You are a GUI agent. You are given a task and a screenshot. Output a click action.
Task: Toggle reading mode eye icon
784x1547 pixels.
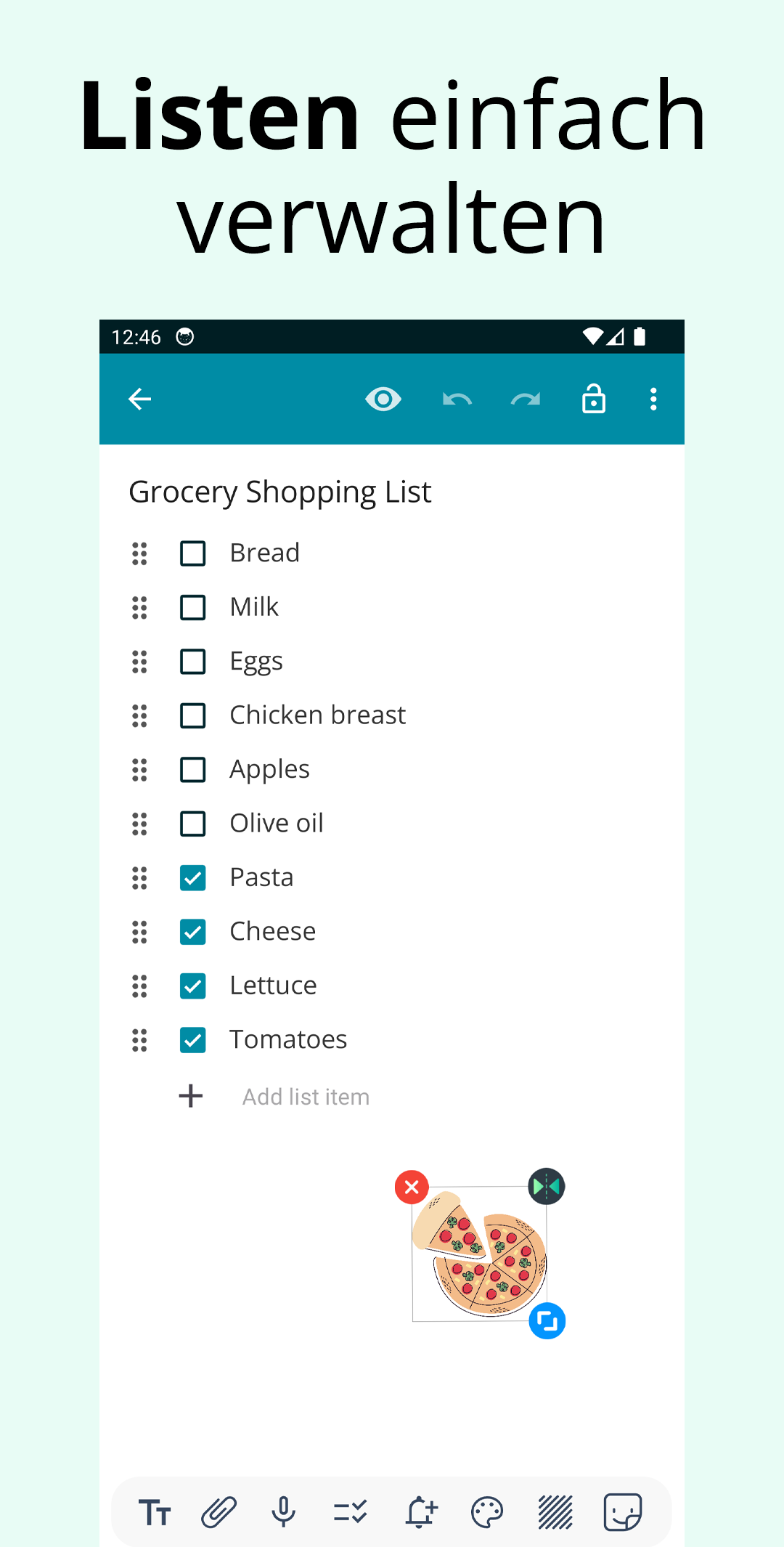[383, 399]
